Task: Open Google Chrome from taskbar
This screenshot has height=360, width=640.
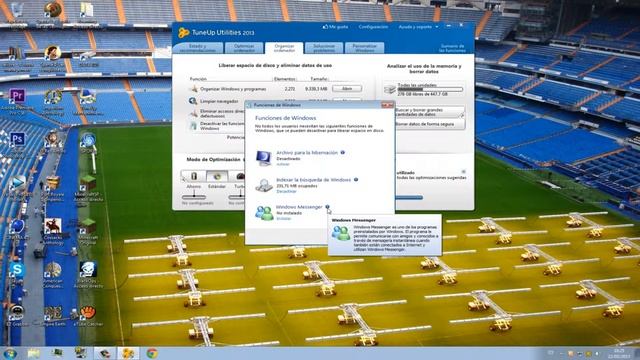Action: 152,353
